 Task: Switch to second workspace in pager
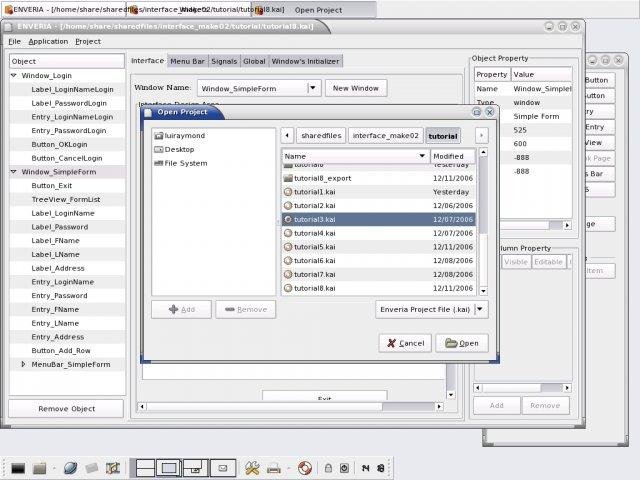pos(169,467)
